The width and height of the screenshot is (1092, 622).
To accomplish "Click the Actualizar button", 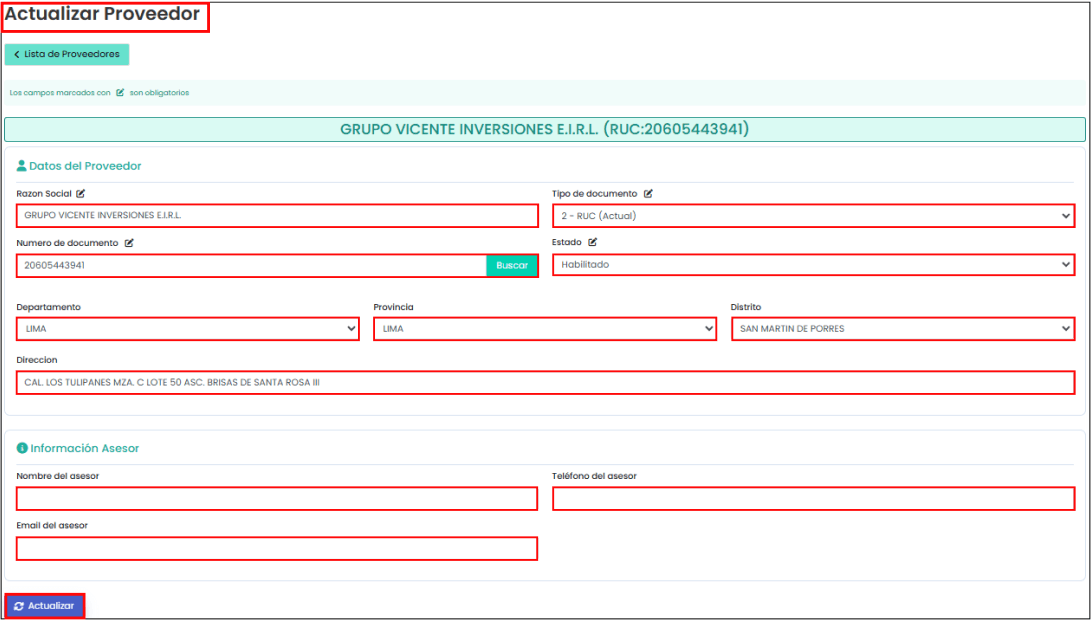I will point(45,606).
